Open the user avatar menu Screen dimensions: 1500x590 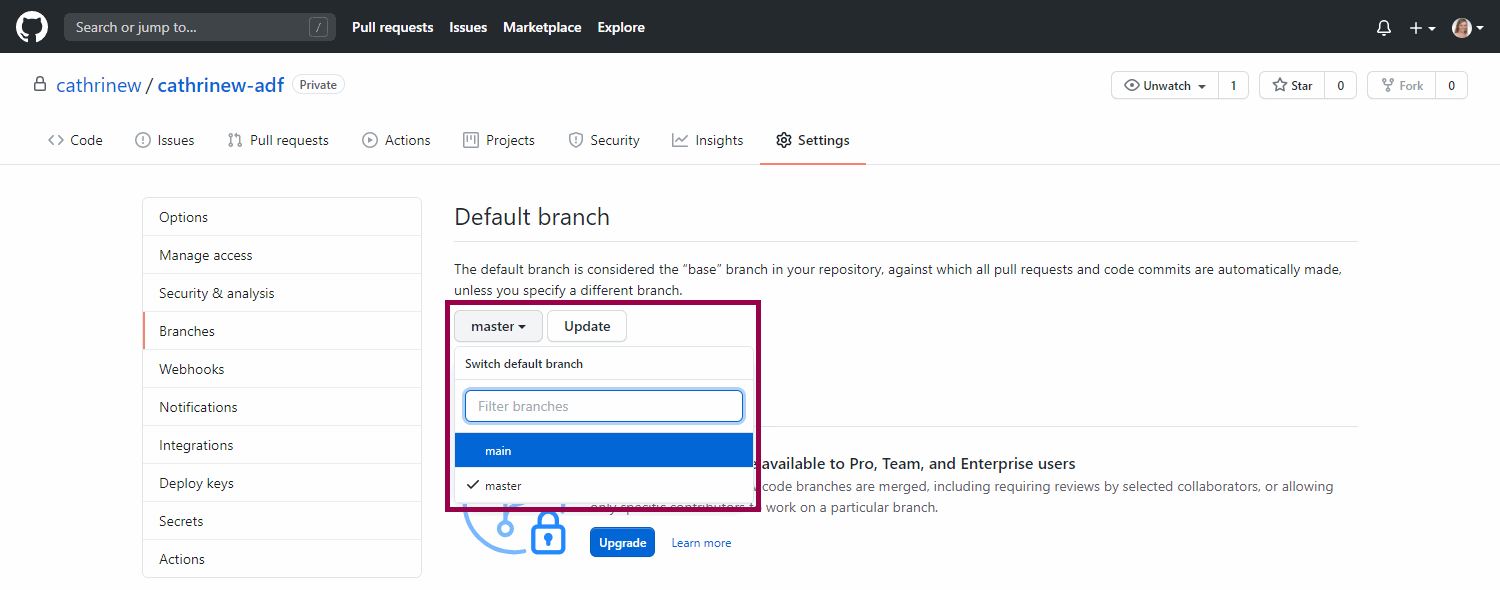(1467, 28)
